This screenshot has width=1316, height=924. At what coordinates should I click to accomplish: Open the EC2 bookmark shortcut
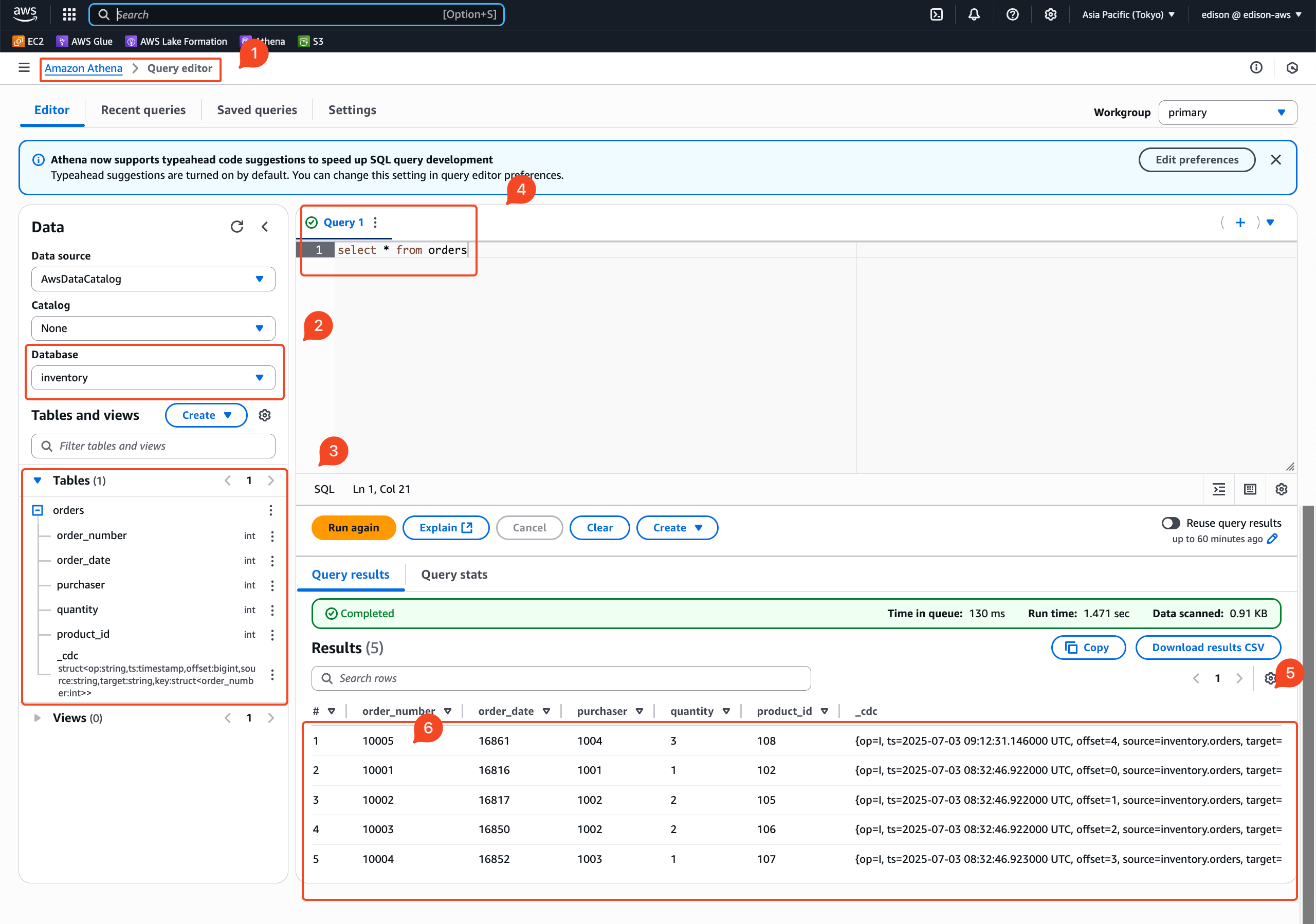coord(29,41)
